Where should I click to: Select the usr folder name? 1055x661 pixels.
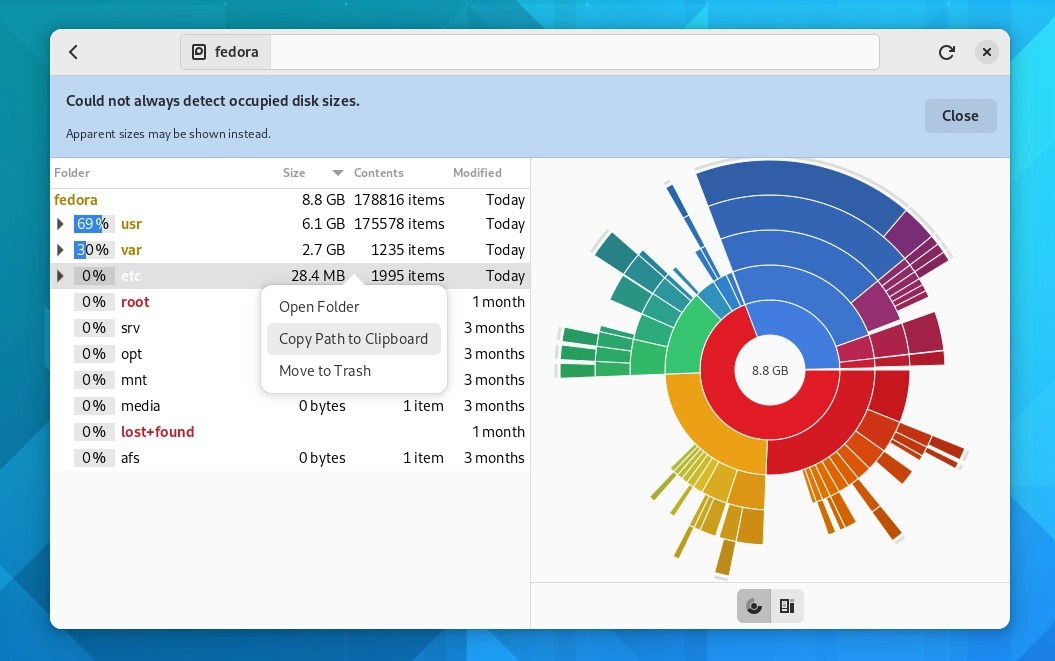coord(131,224)
